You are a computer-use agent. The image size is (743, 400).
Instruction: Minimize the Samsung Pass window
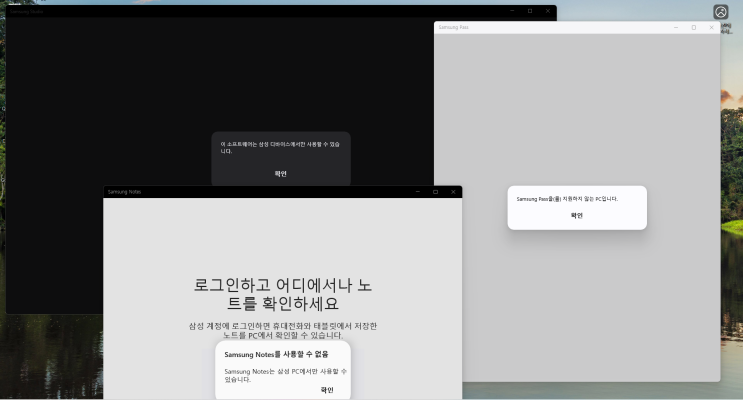point(676,27)
